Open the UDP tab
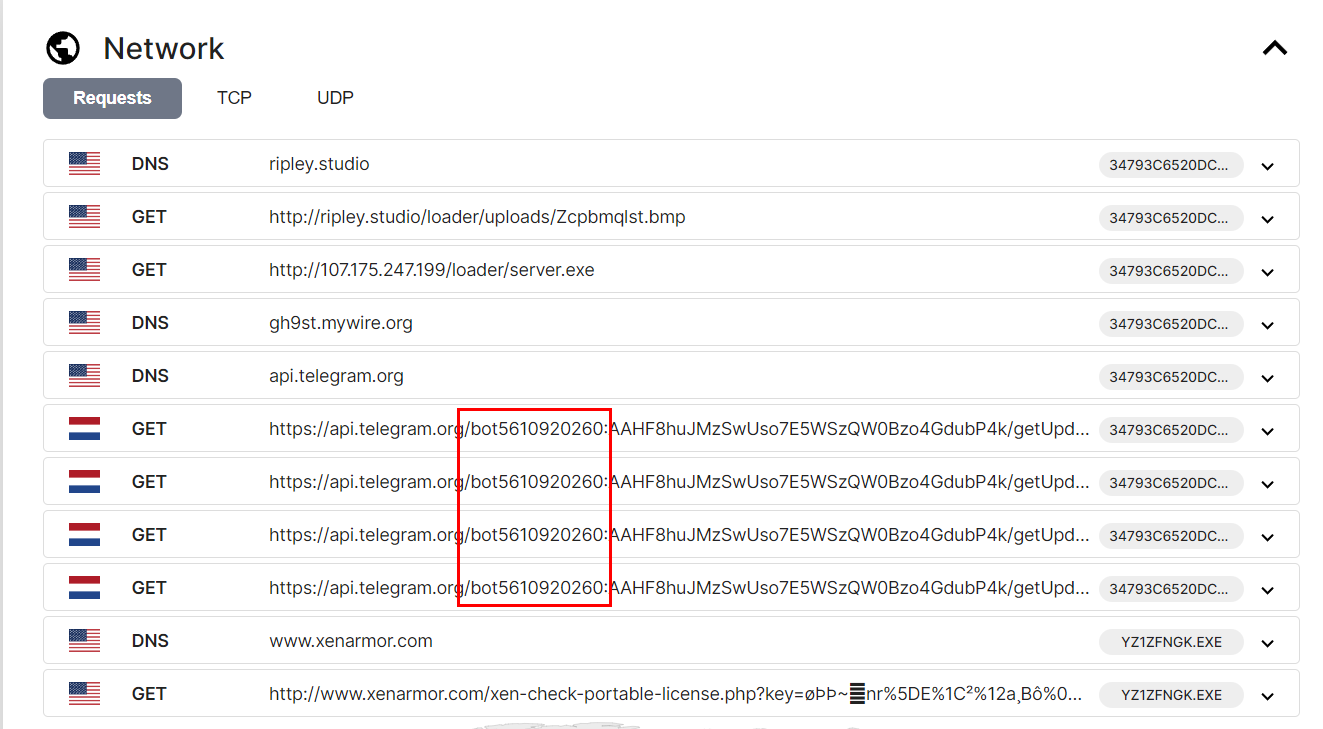 (x=335, y=98)
